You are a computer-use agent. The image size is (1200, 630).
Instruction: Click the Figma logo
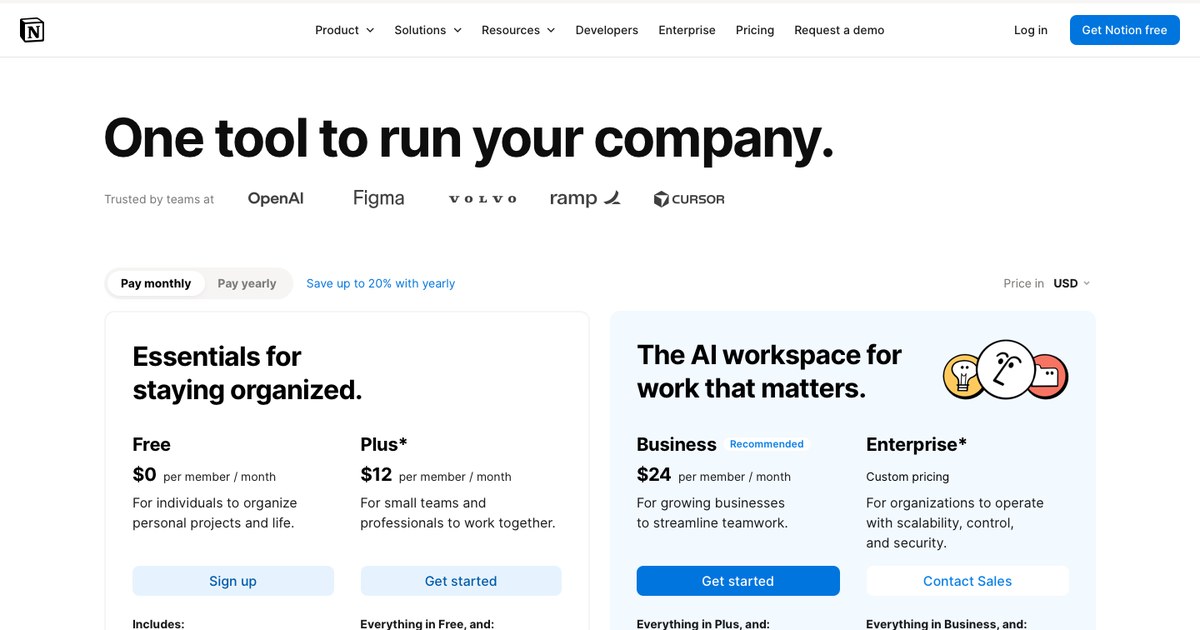click(379, 198)
